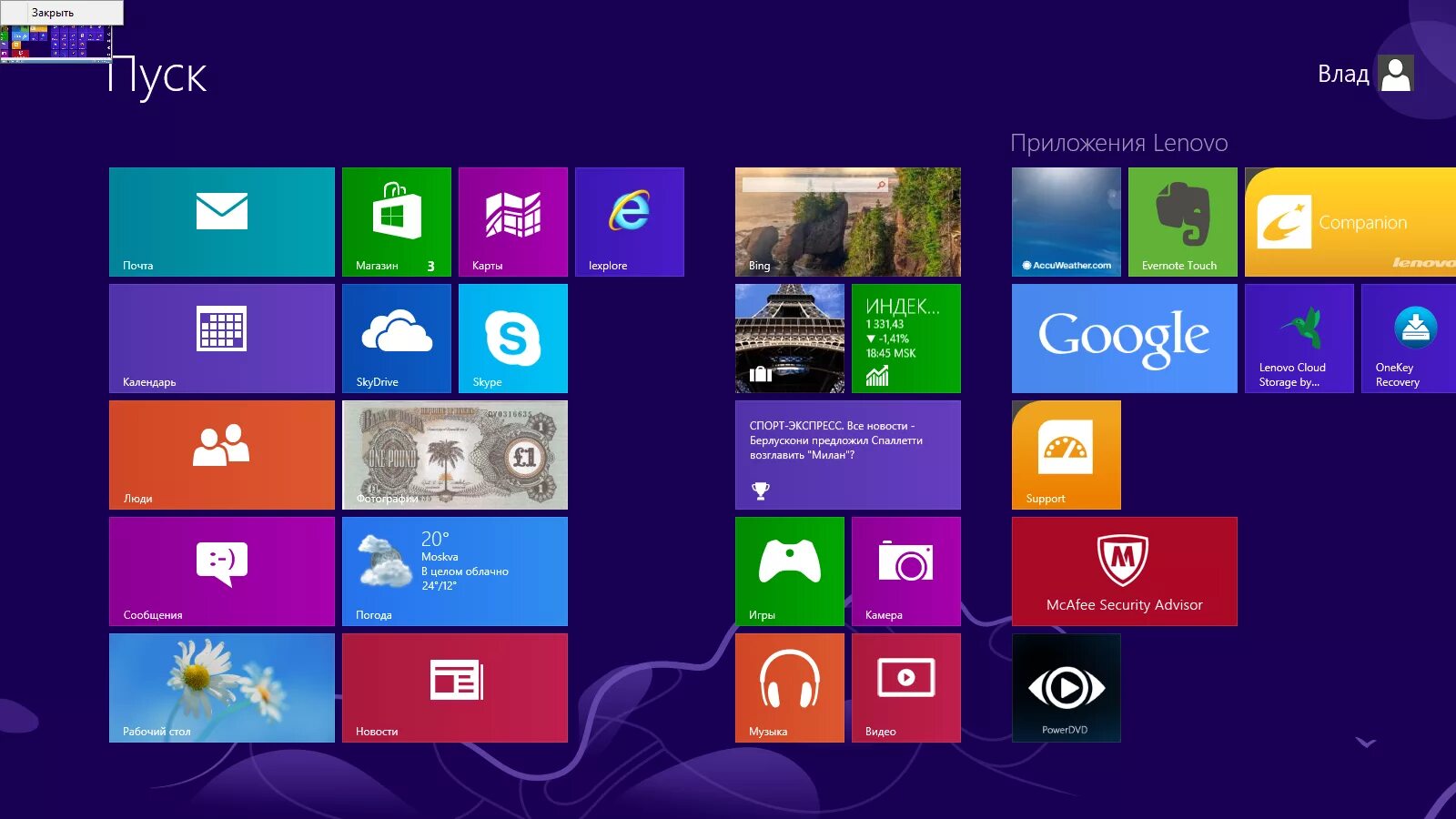Click the desktop preview thumbnail under Закрыть
Viewport: 1456px width, 819px height.
tap(56, 43)
